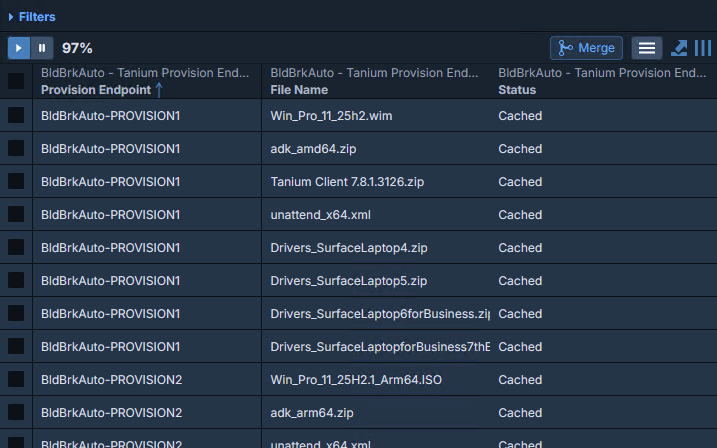Check the PROVISION1 unattend_x64.xml row checkbox
717x448 pixels.
pos(16,214)
